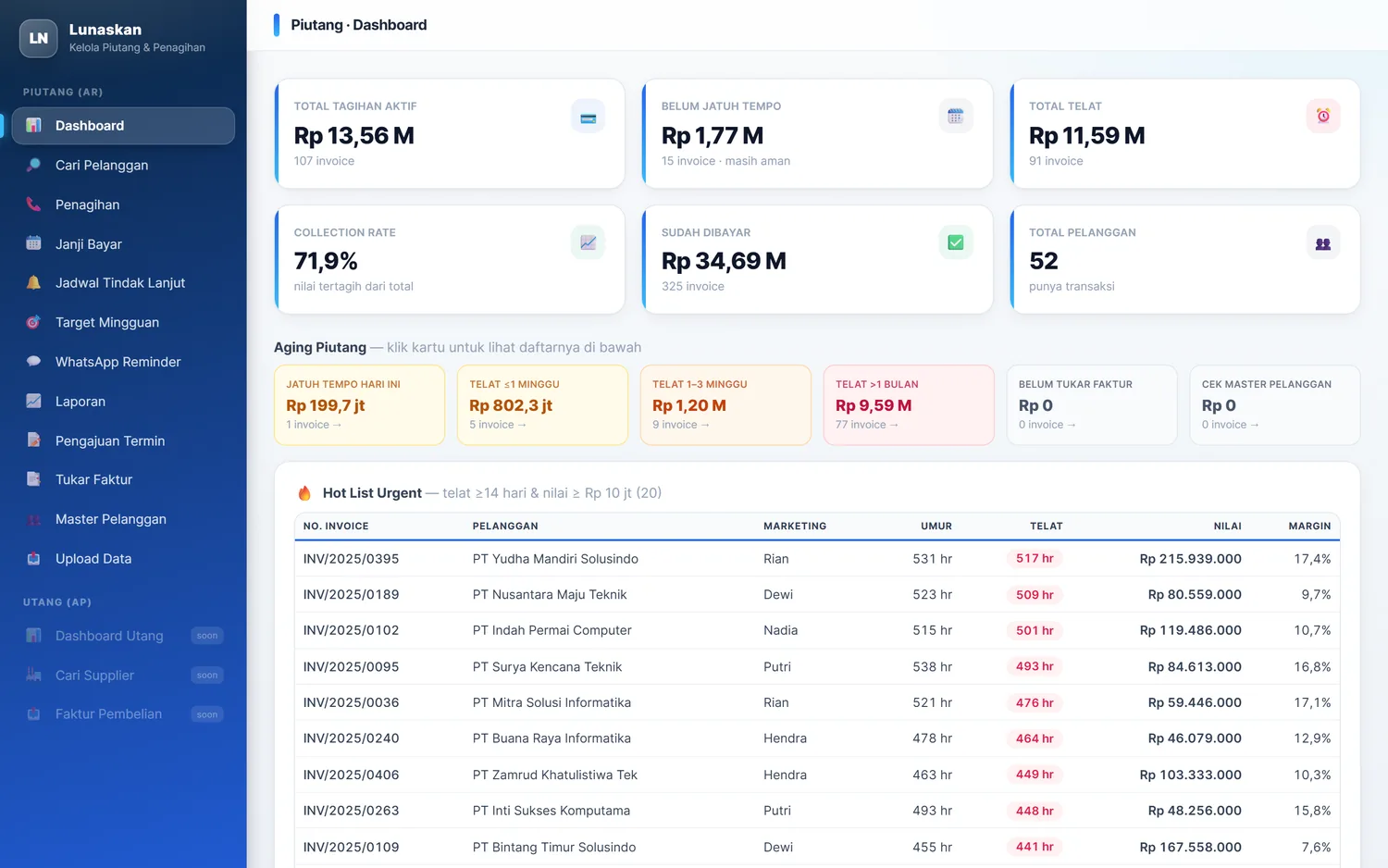The image size is (1388, 868).
Task: Click the alarm clock icon on Total Telat card
Action: [1323, 117]
